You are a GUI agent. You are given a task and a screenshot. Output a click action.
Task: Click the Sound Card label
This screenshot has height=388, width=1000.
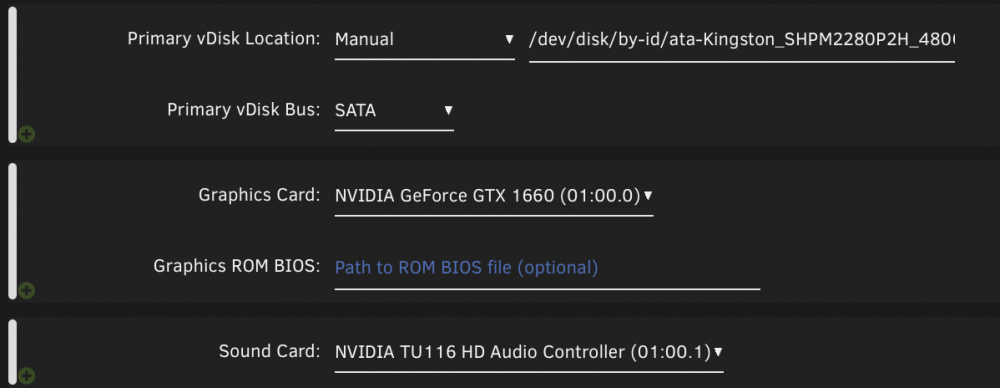point(270,352)
